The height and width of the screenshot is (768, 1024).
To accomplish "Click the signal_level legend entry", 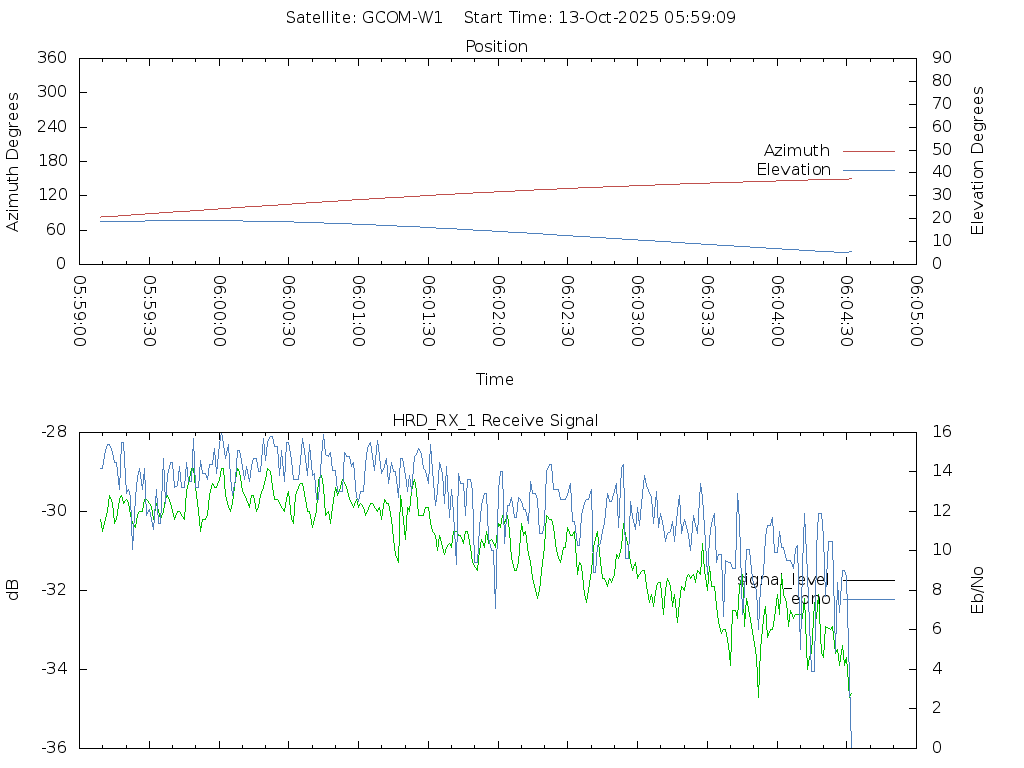I will [783, 580].
